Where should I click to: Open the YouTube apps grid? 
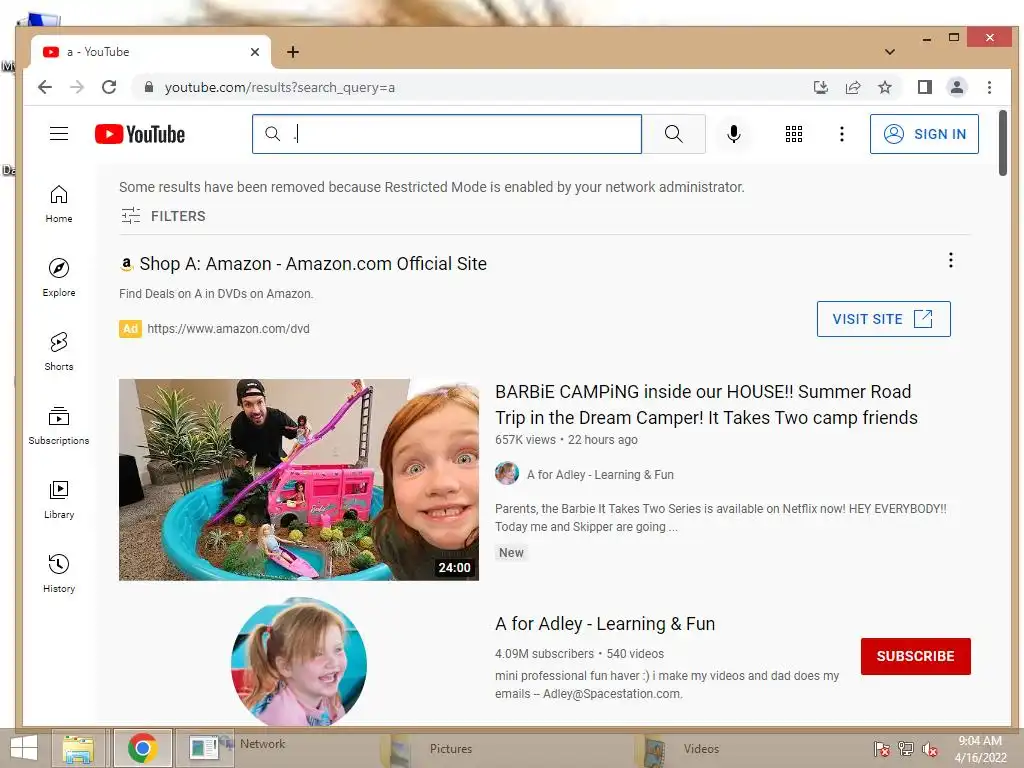[793, 134]
